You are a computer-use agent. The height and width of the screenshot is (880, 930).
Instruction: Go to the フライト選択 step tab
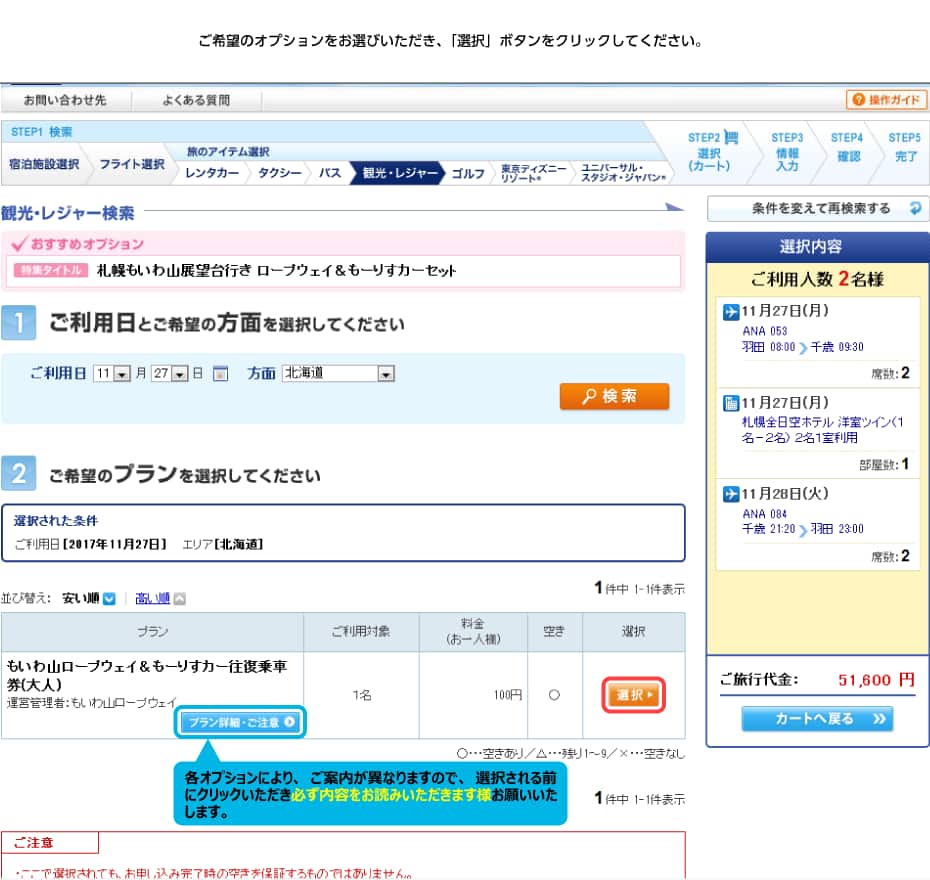point(131,165)
